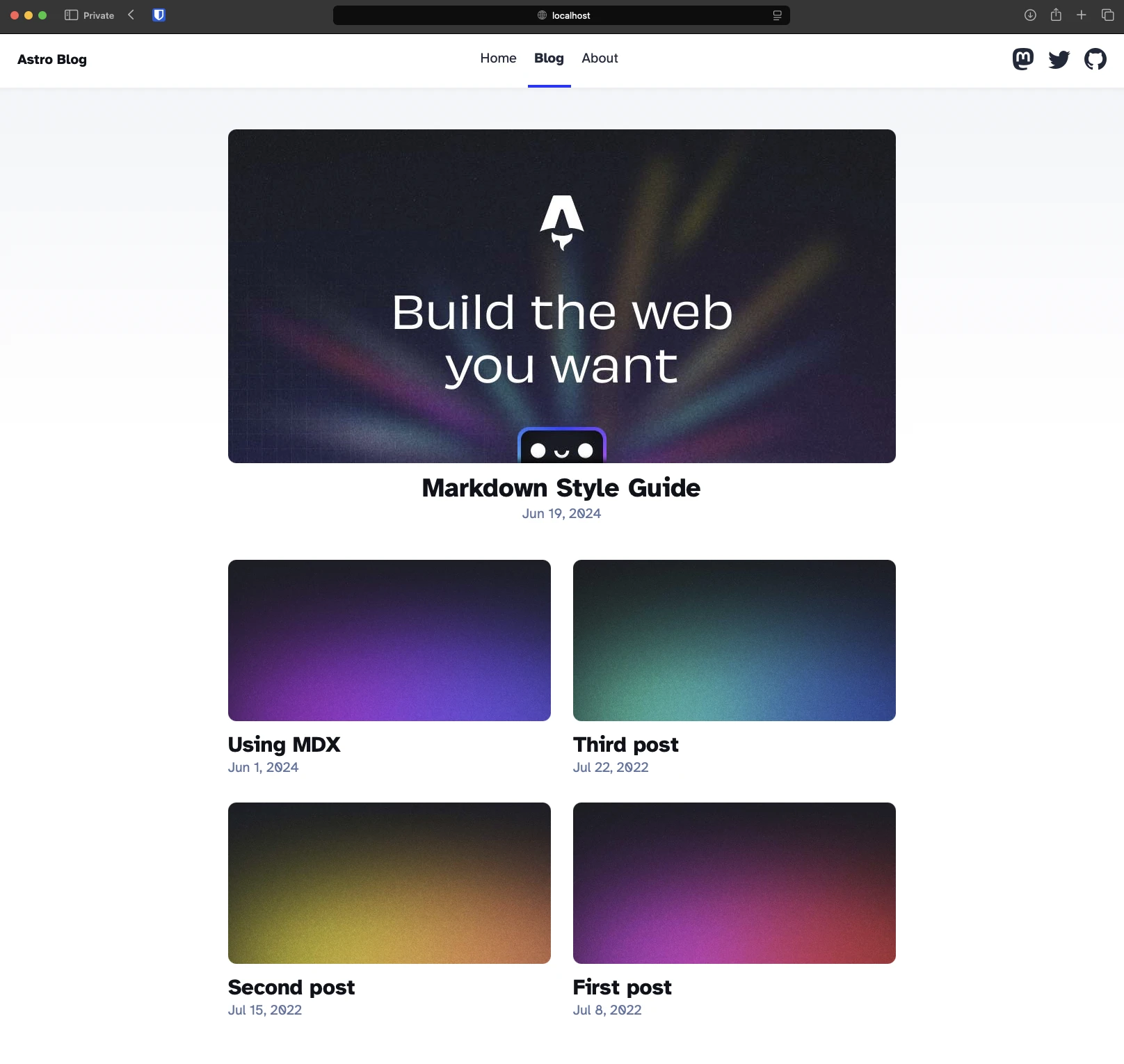This screenshot has height=1064, width=1124.
Task: Toggle the Safari sidebar icon
Action: (71, 15)
